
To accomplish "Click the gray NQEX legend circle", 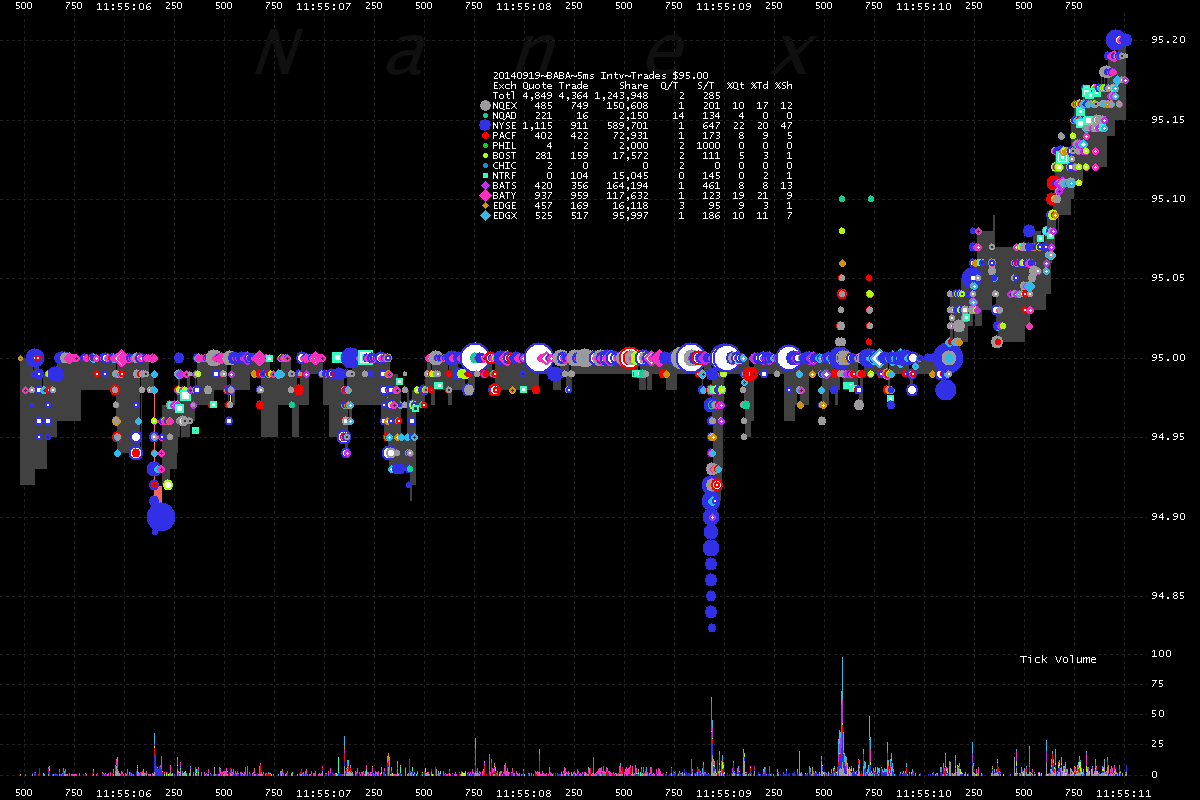I will pyautogui.click(x=485, y=105).
